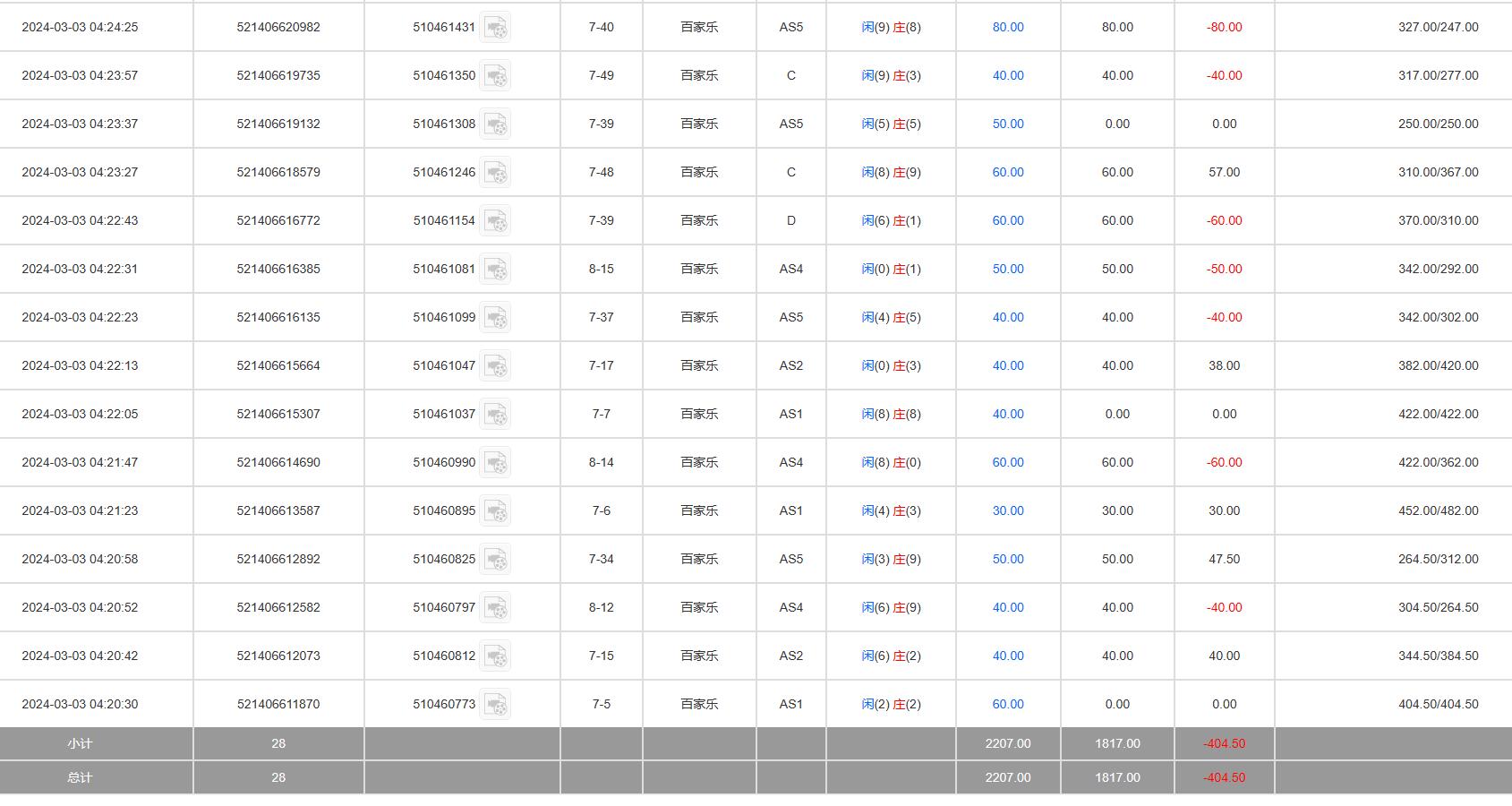Open video replay icon for round 510460990
This screenshot has height=806, width=1512.
[495, 463]
